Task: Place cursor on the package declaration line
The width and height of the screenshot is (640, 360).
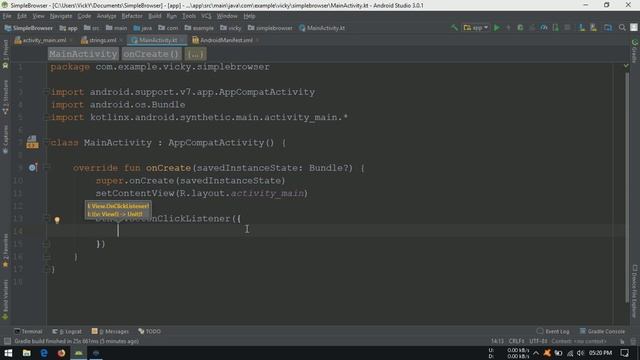Action: pyautogui.click(x=160, y=67)
